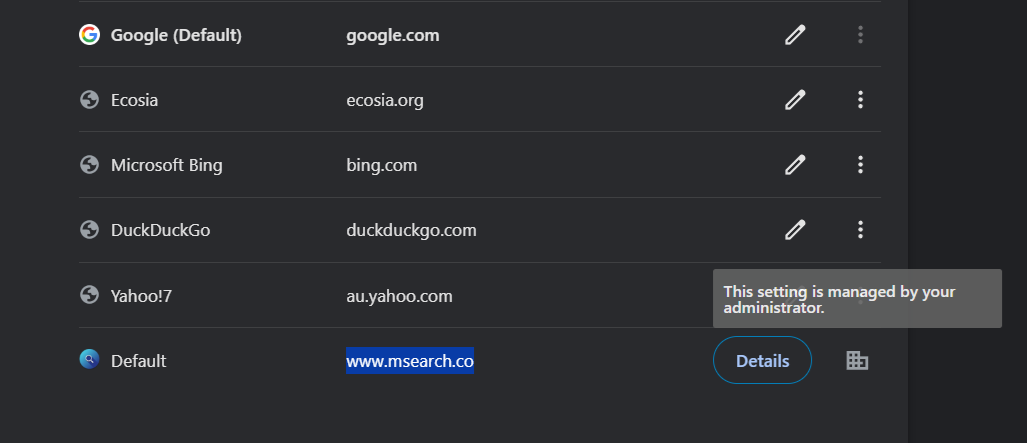Edit the Google (Default) search engine
The image size is (1027, 443).
coord(795,35)
